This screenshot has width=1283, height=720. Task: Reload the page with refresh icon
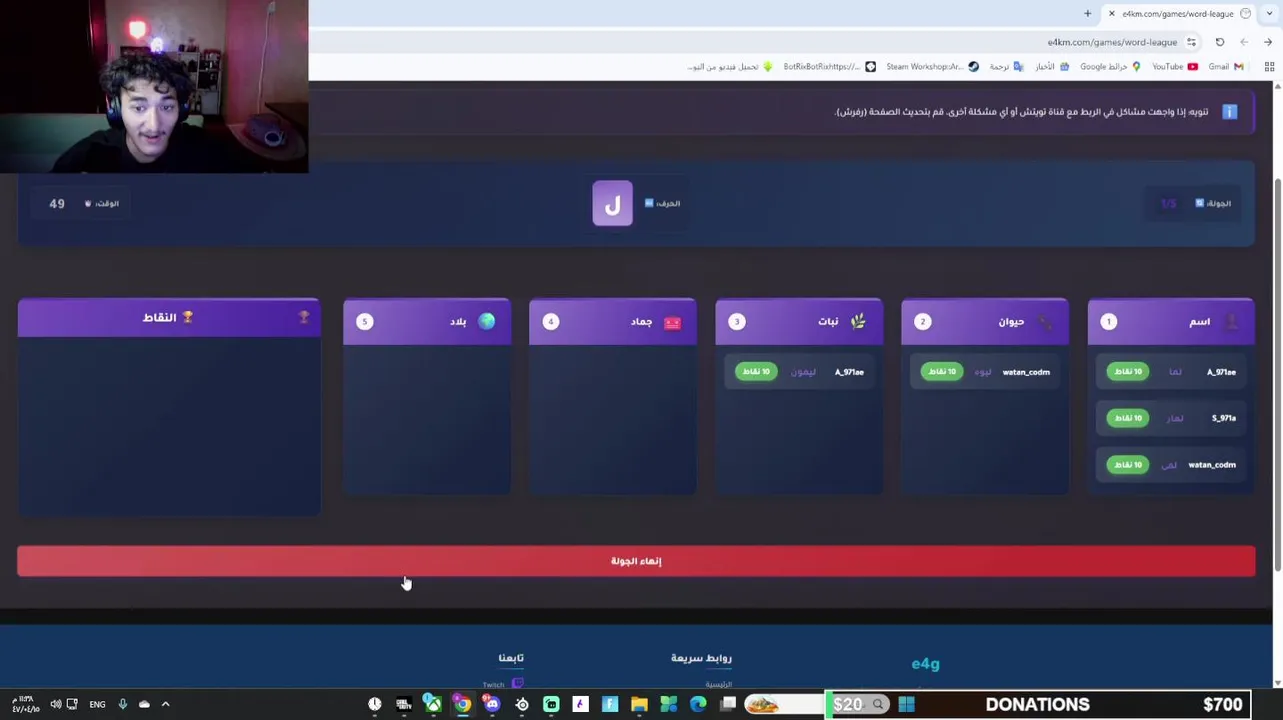pyautogui.click(x=1220, y=42)
